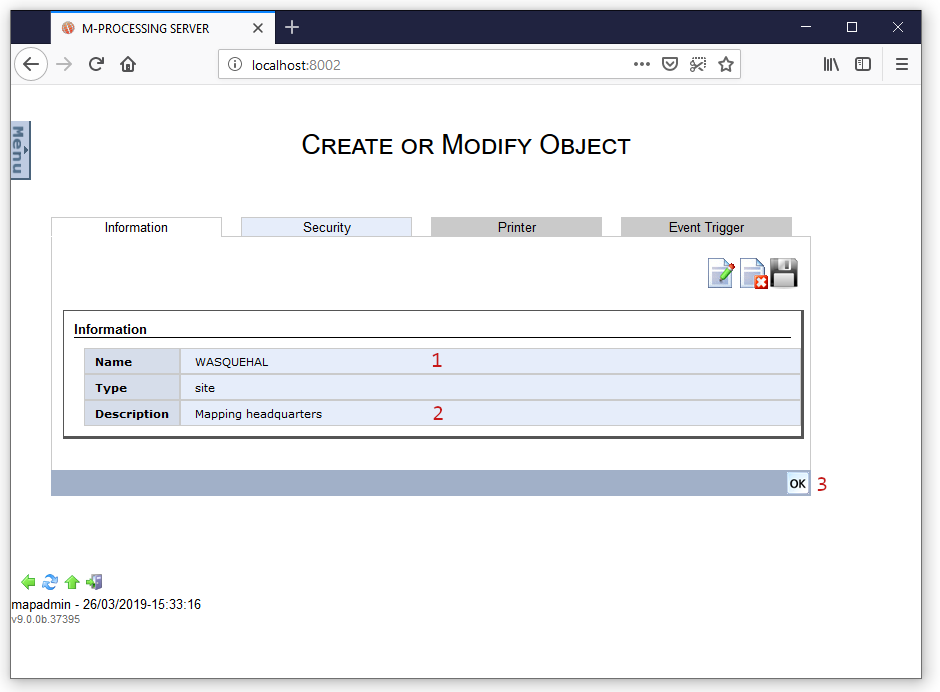Click the edit object pencil icon
This screenshot has width=940, height=692.
(721, 273)
